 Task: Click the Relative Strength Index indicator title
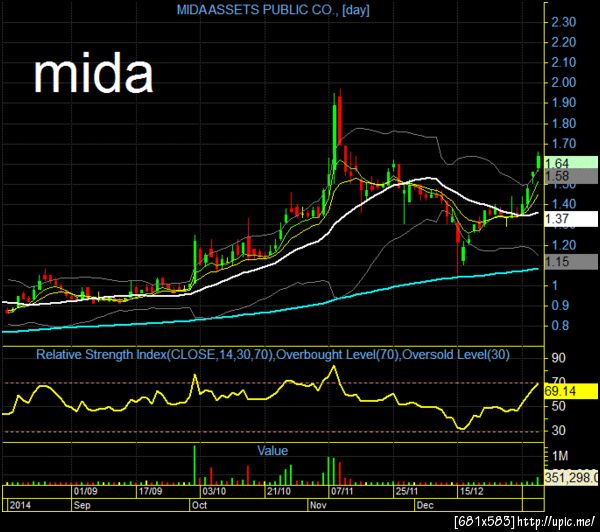pos(272,354)
